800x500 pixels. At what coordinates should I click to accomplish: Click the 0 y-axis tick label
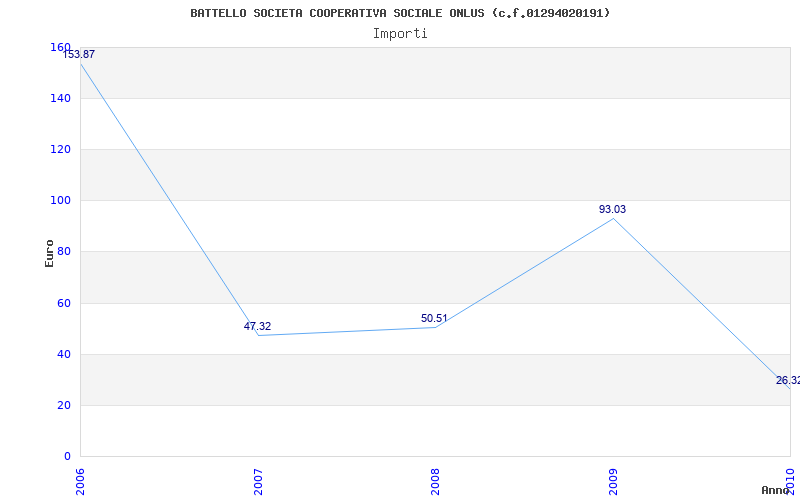[67, 456]
